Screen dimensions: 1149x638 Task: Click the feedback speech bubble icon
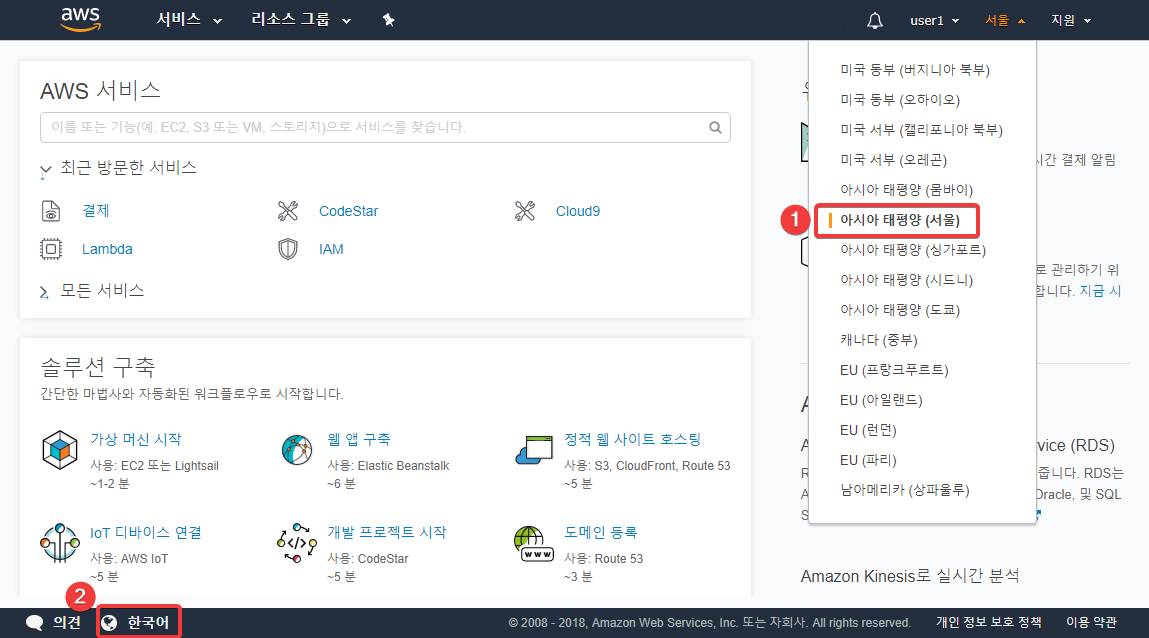tap(34, 623)
